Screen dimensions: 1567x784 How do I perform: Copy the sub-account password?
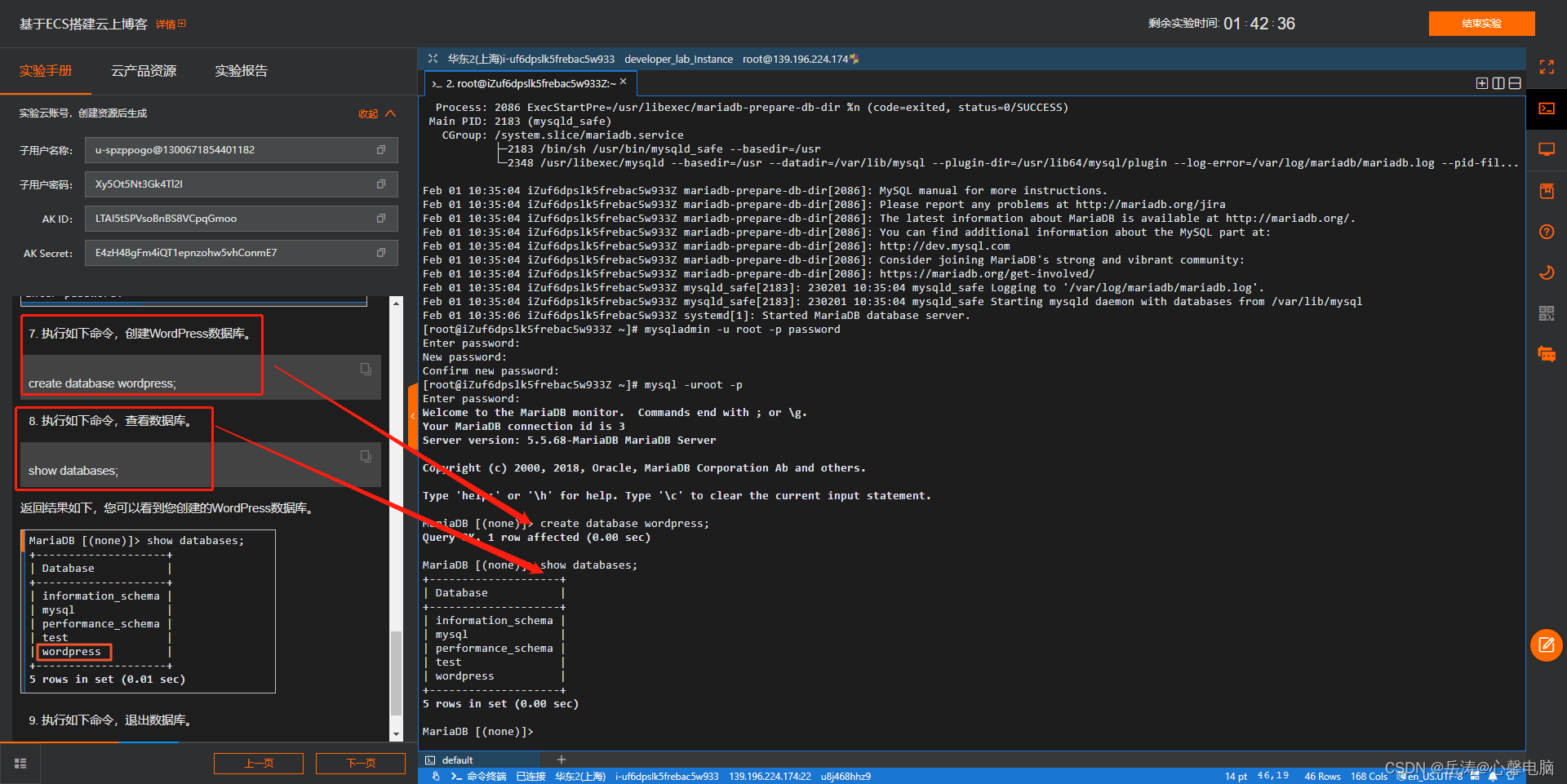coord(381,184)
